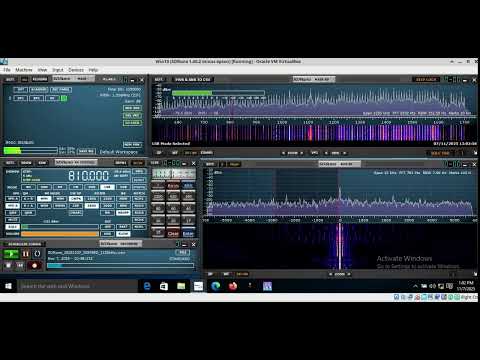Open the Windows Start menu
The image size is (480, 360).
click(8, 286)
